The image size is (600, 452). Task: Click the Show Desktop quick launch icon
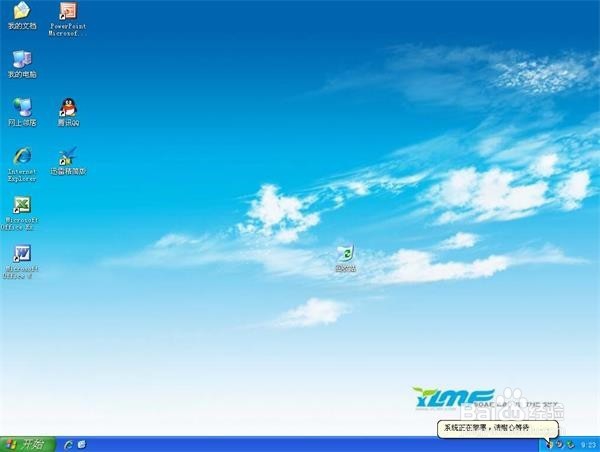point(82,445)
